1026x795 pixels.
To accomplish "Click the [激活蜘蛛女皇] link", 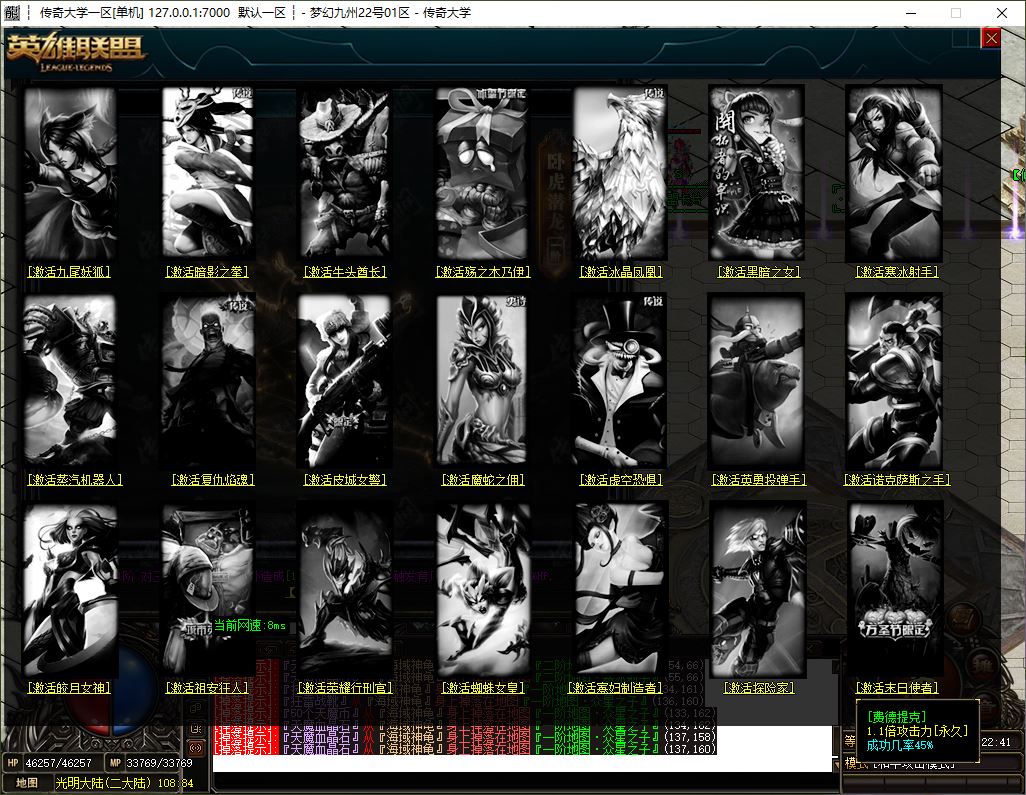I will (x=483, y=688).
